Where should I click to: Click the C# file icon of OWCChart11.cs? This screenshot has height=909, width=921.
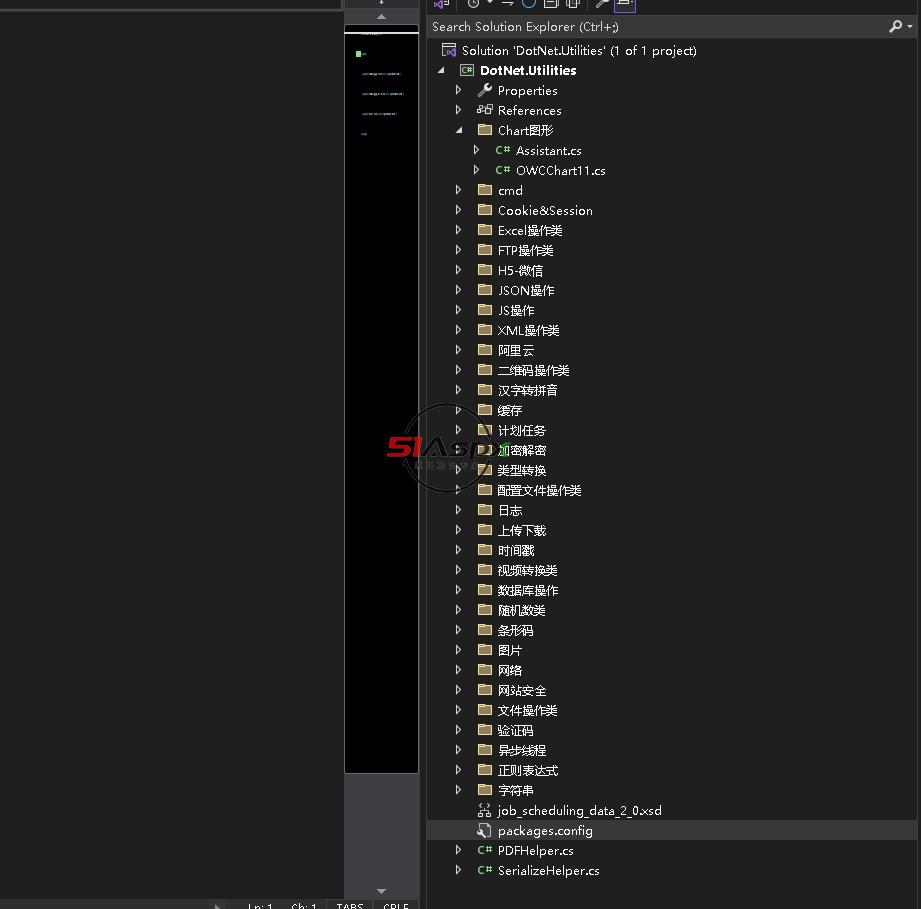(503, 170)
